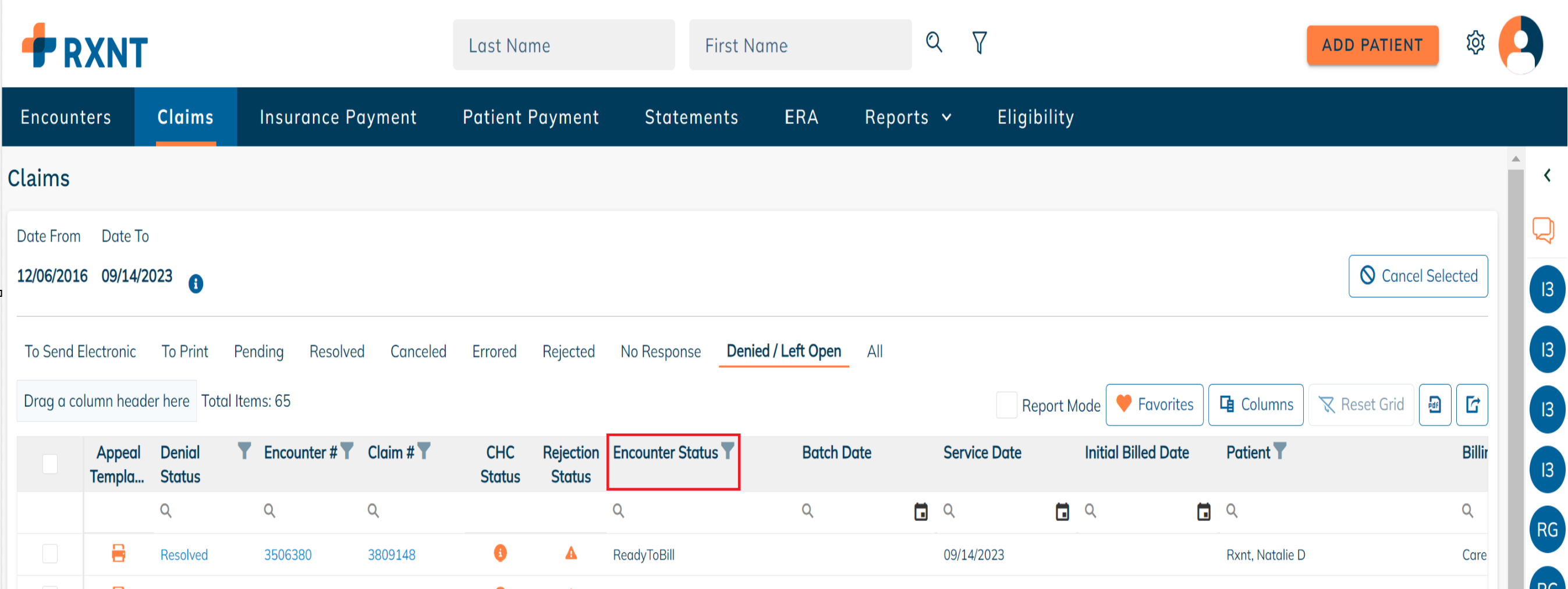The width and height of the screenshot is (1568, 589).
Task: Open the chat messages icon in sidebar
Action: coord(1543,230)
